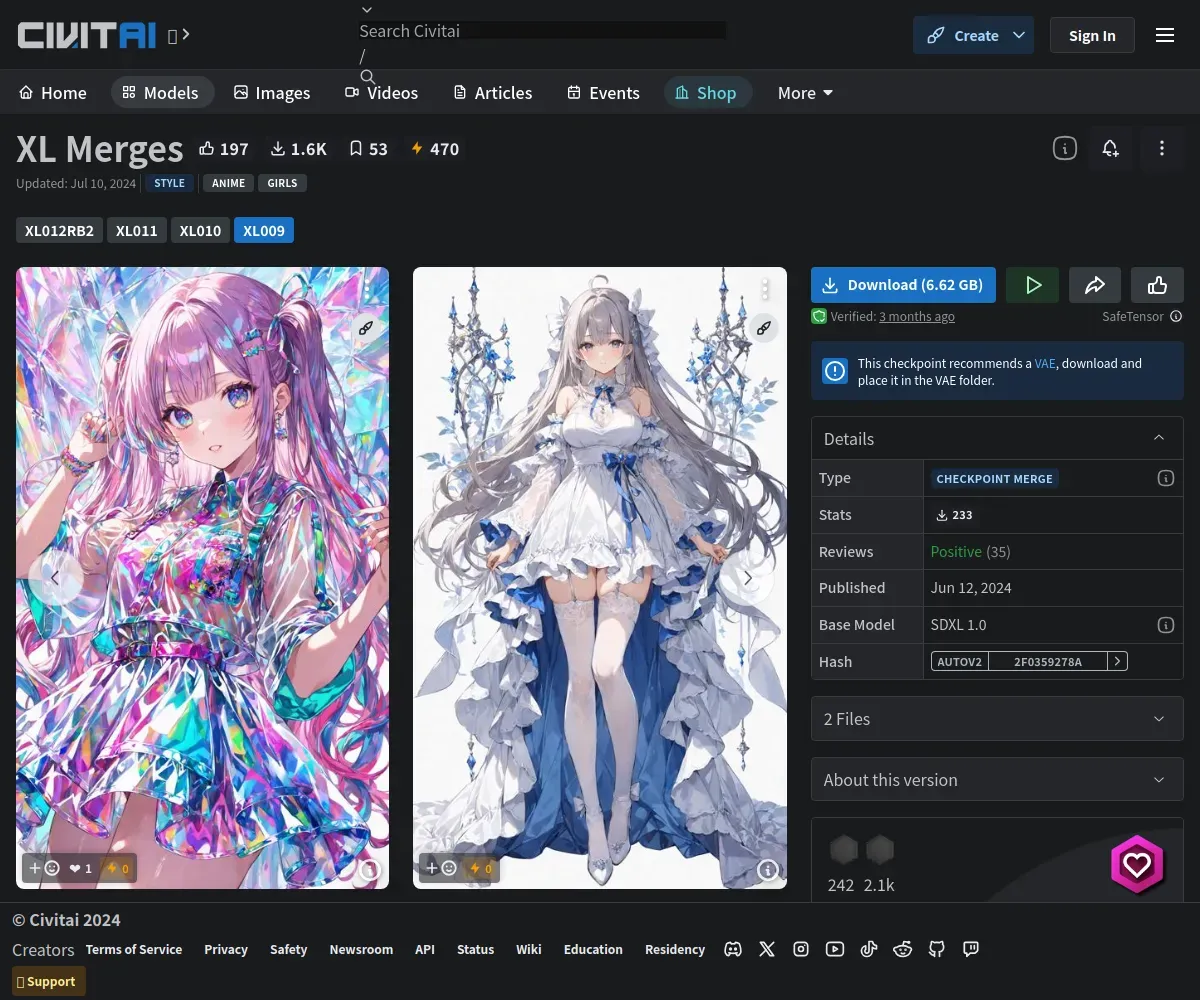The width and height of the screenshot is (1200, 1000).
Task: Click the green play generate button
Action: click(1033, 285)
